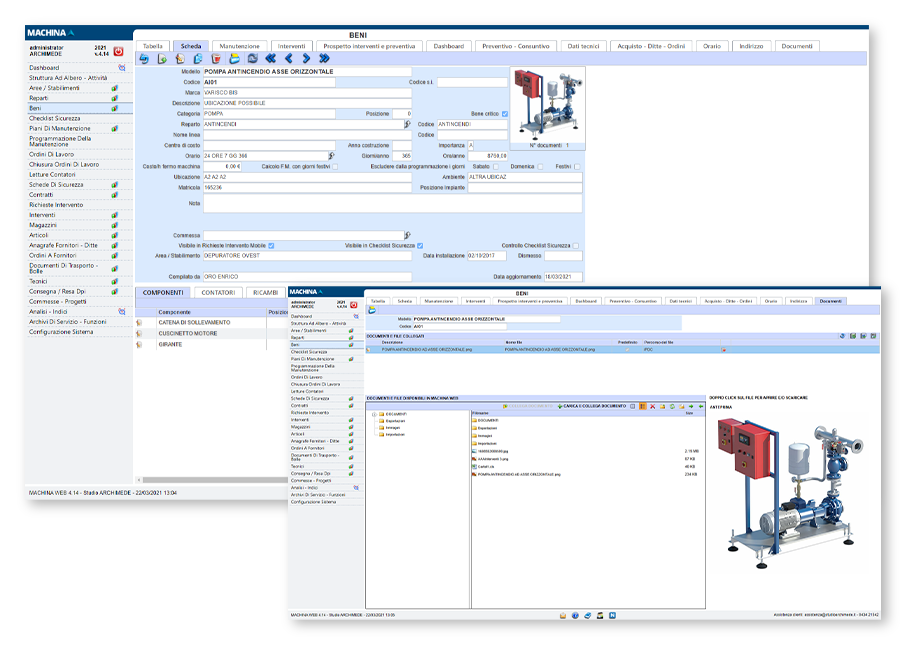
Task: Open Letture Contatori in back window sidebar
Action: 52,174
